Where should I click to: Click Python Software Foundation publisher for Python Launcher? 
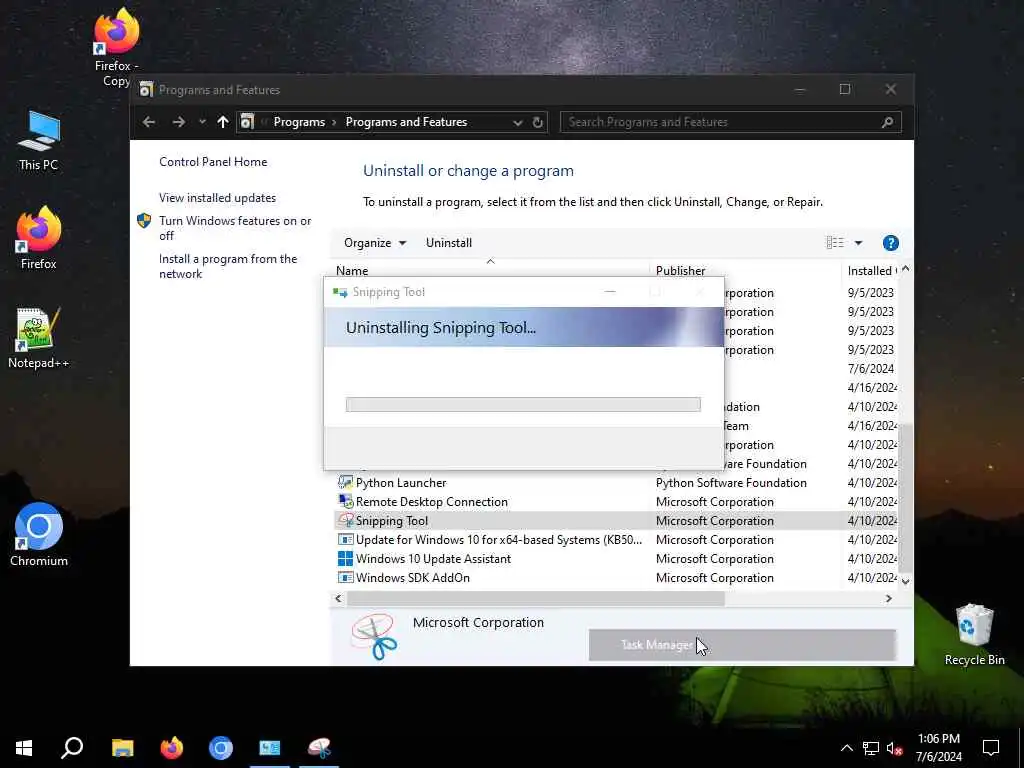(731, 483)
